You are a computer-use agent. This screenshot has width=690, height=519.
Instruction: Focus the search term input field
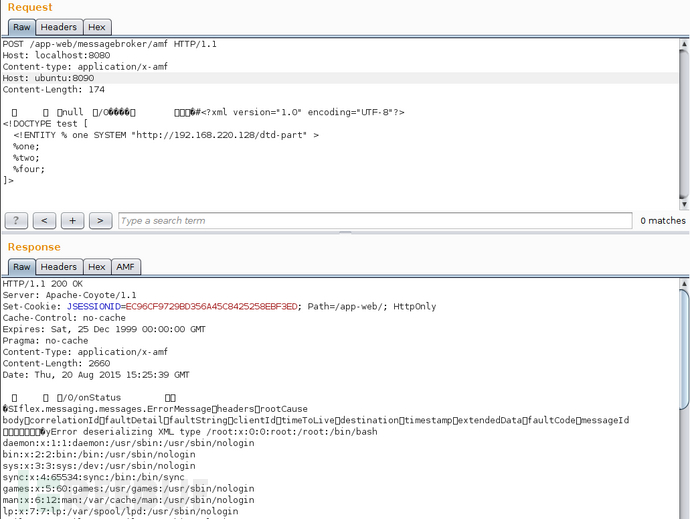pyautogui.click(x=375, y=221)
